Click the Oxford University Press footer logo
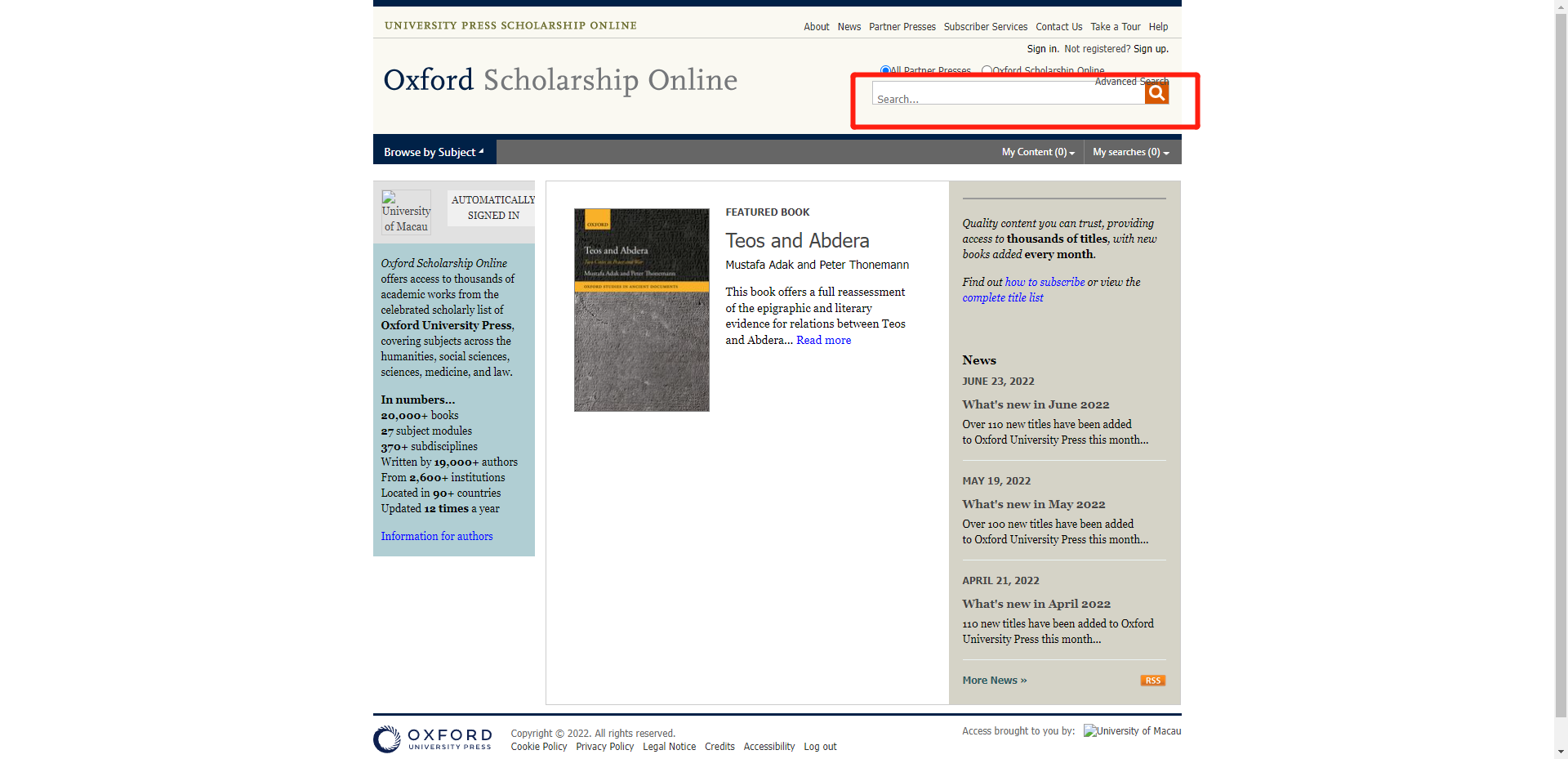 433,739
